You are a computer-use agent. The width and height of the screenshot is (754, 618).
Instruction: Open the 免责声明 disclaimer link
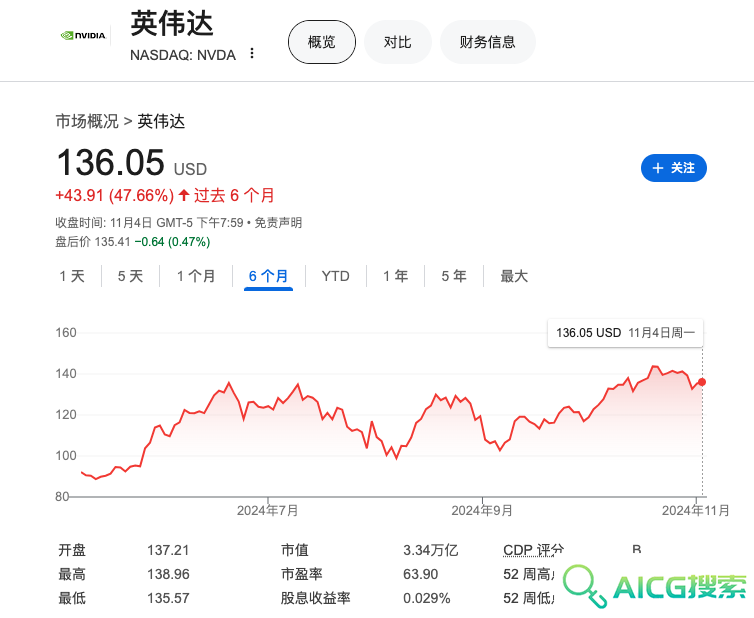278,223
